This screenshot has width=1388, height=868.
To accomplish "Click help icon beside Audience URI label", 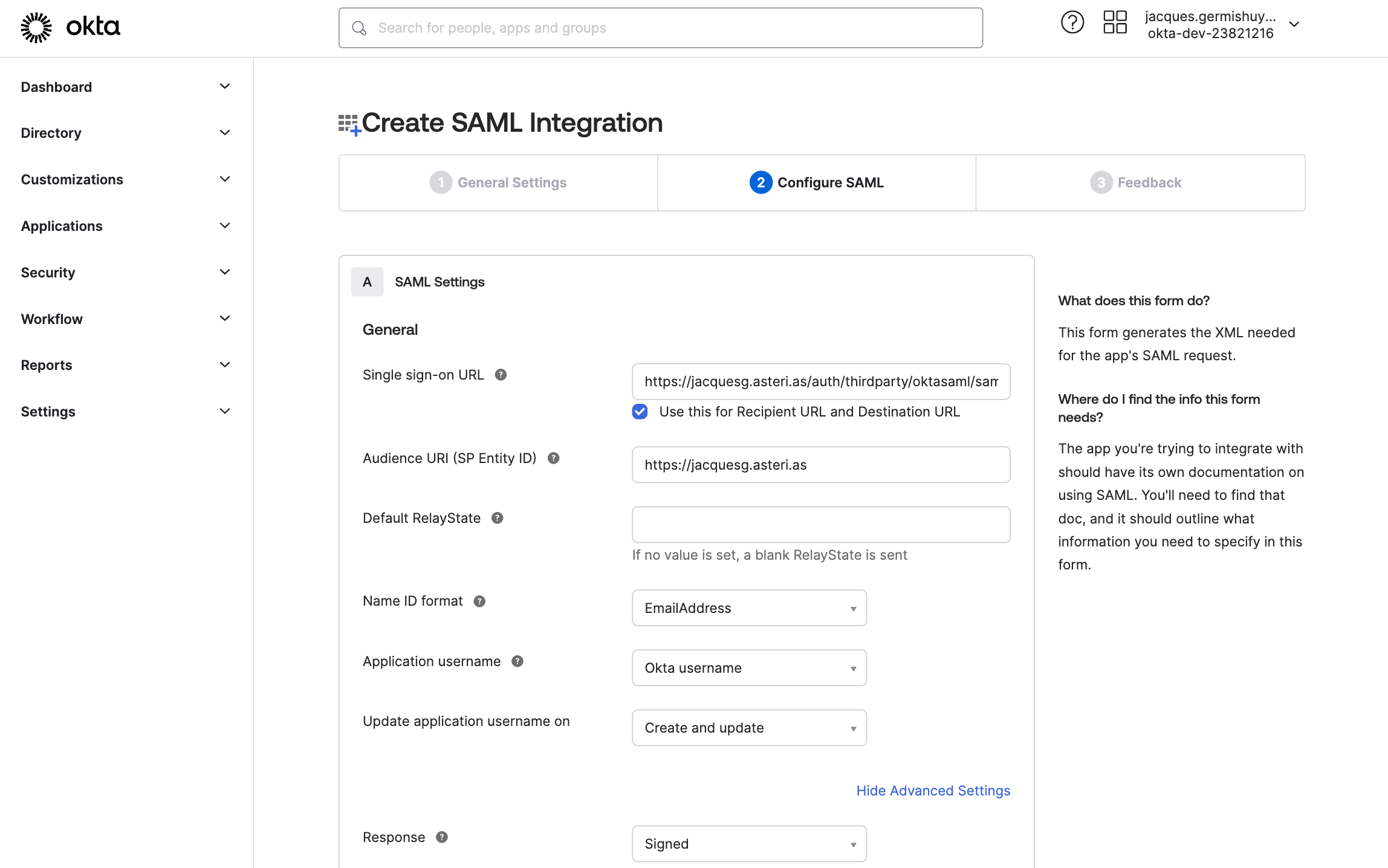I will coord(553,458).
